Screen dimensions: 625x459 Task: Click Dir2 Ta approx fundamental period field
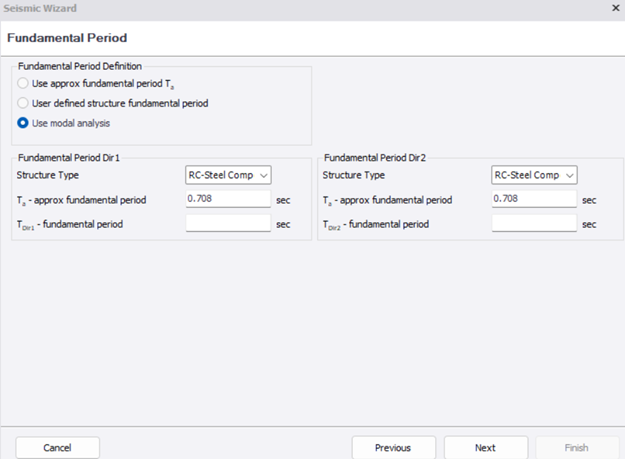coord(534,199)
